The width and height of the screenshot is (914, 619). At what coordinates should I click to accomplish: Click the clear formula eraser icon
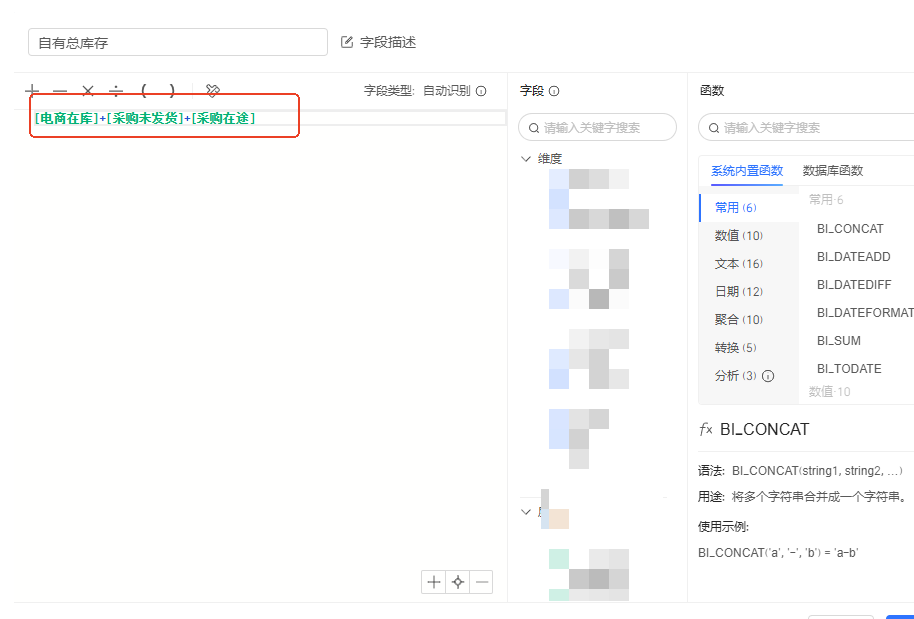[212, 90]
